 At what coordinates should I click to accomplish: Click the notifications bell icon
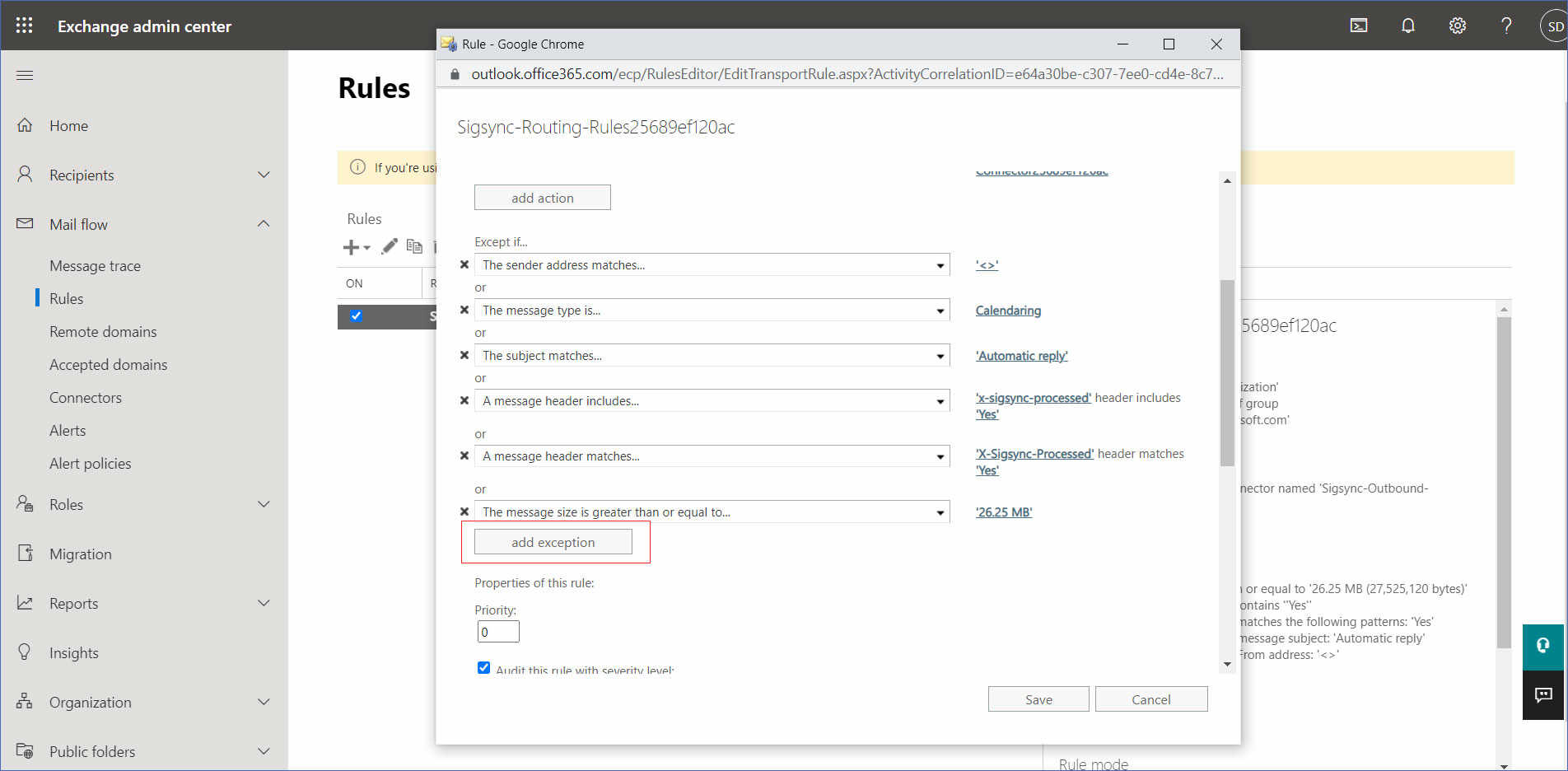1408,26
